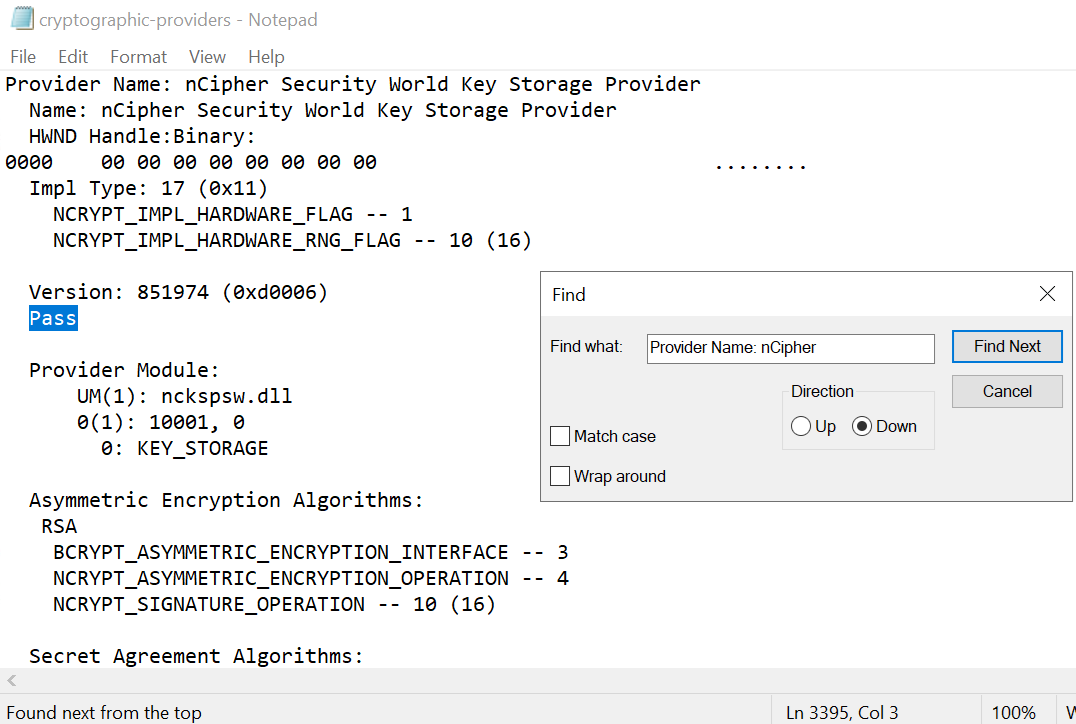Open the Edit menu
1076x724 pixels.
pos(73,56)
